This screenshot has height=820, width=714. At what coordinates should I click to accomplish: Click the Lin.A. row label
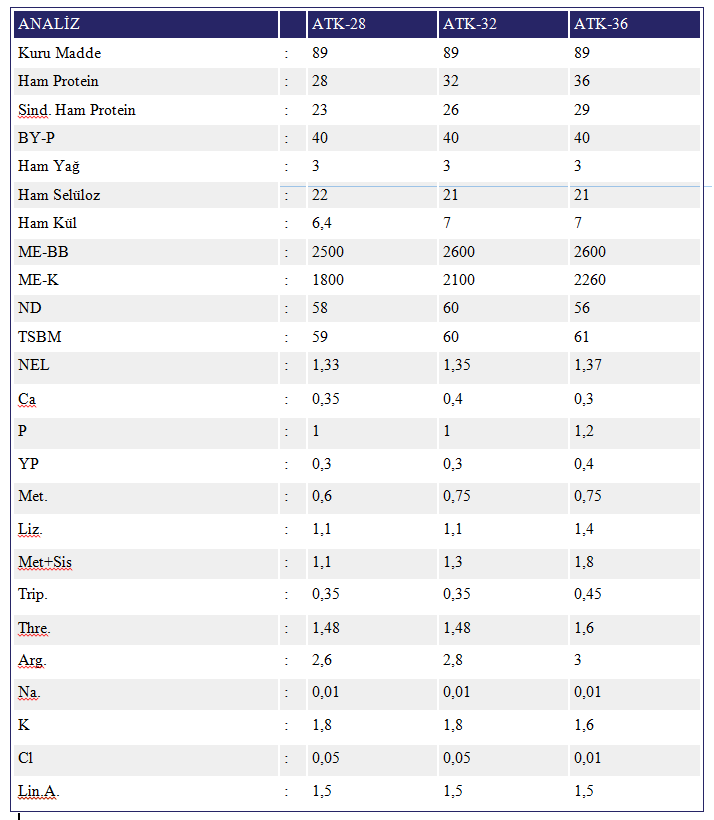[39, 791]
